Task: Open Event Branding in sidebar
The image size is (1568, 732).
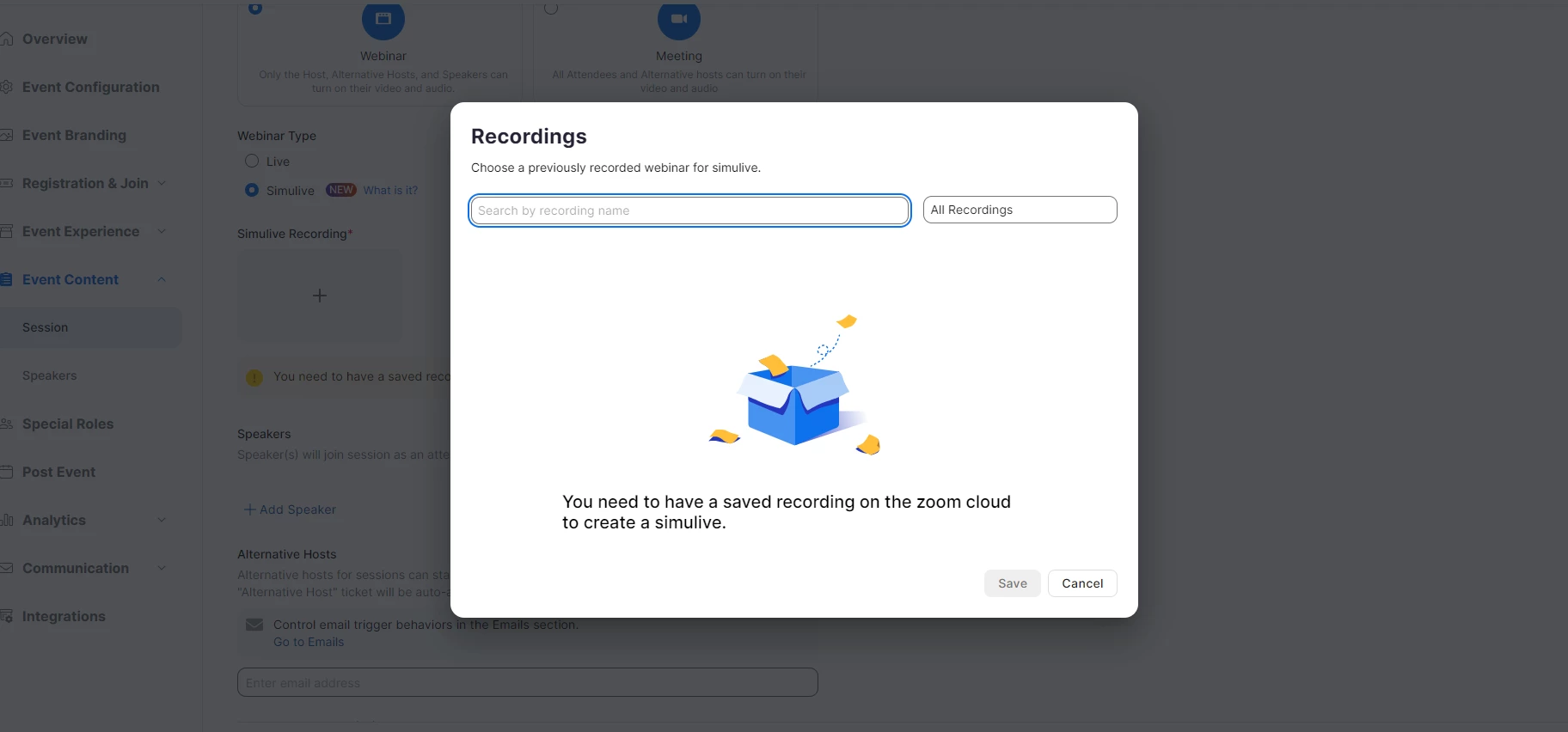Action: coord(74,135)
